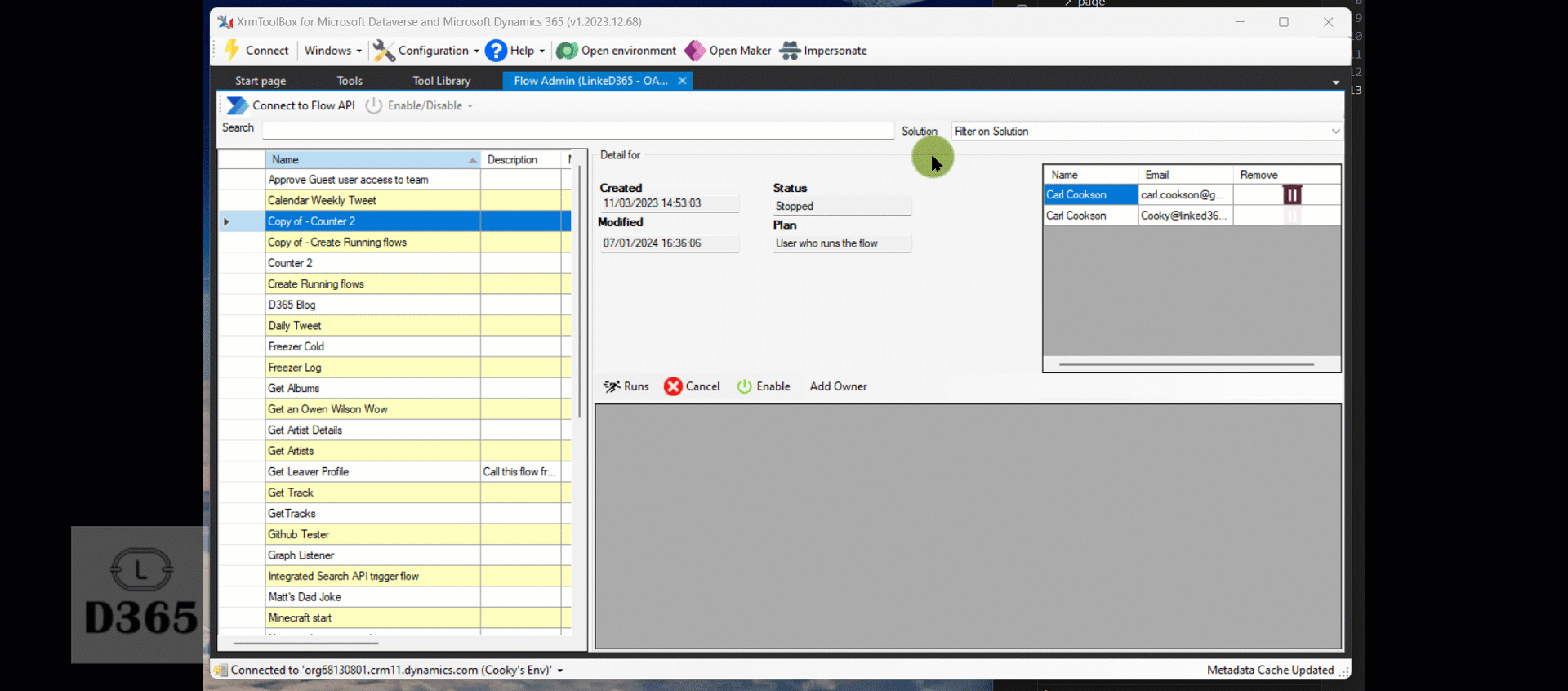Remove owner Cooky@linked36... with faded icon
This screenshot has width=1568, height=691.
(1292, 216)
